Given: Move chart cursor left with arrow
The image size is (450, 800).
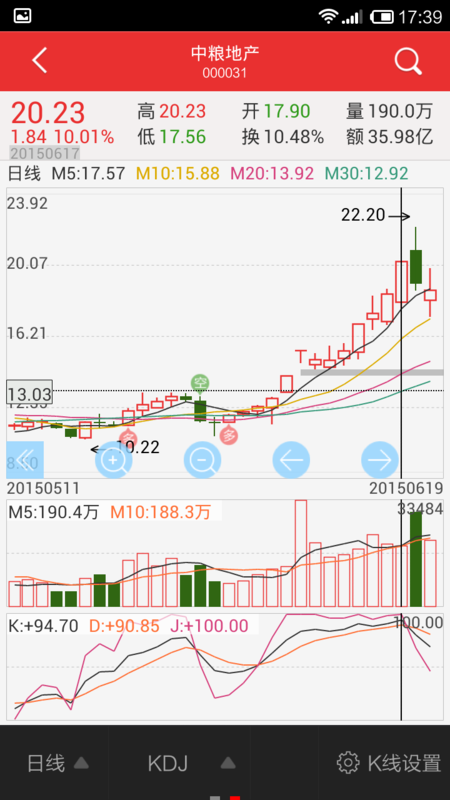Looking at the screenshot, I should 291,460.
